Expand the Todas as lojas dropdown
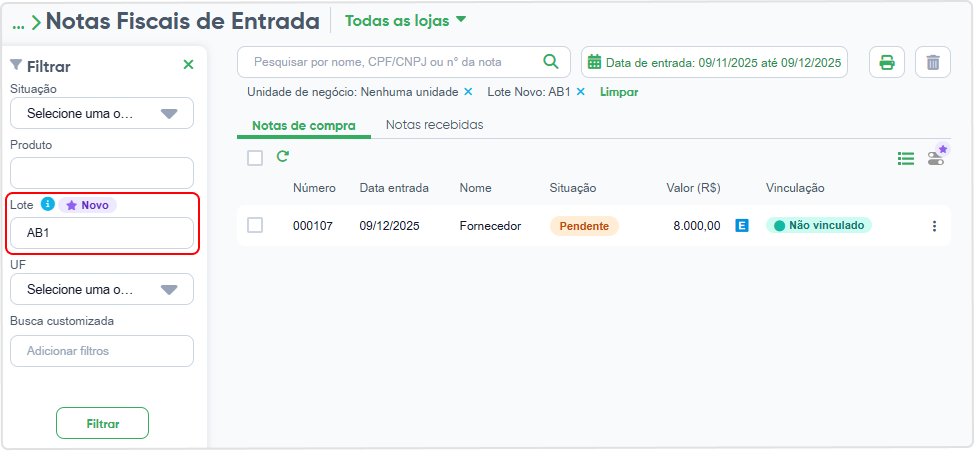The image size is (974, 451). [x=406, y=20]
